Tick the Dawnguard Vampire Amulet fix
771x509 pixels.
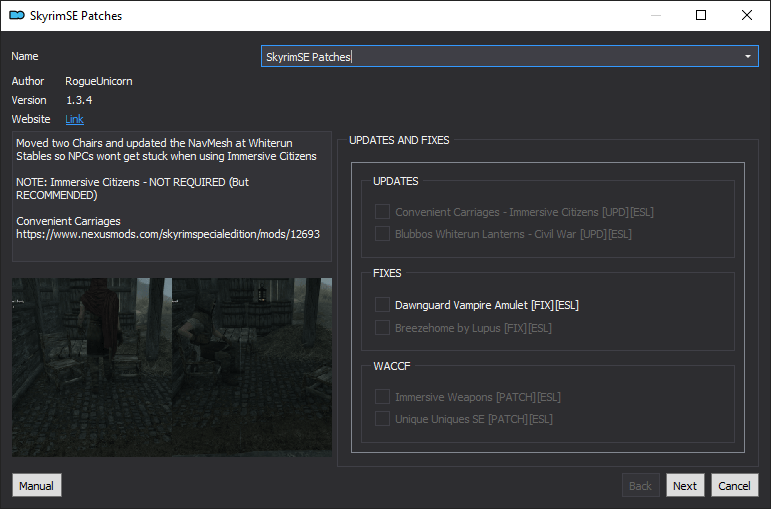tap(382, 305)
